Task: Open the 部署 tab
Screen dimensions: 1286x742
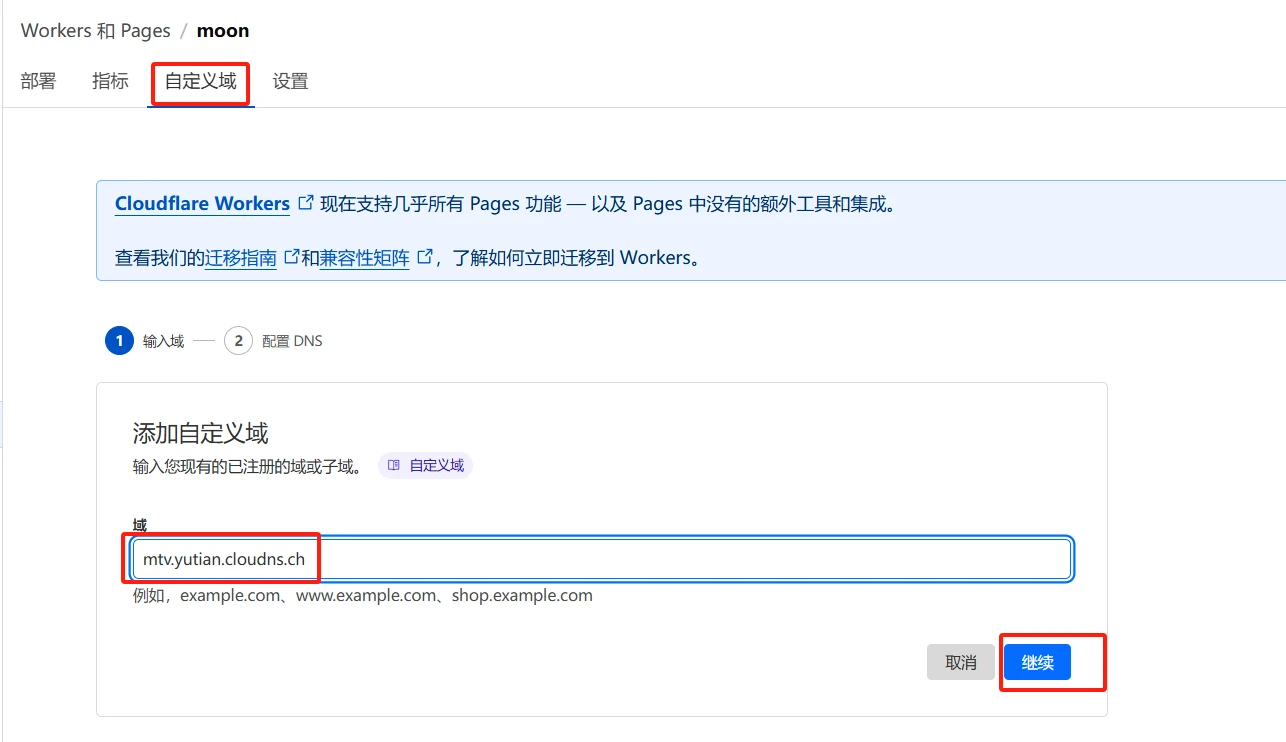Action: [x=38, y=82]
